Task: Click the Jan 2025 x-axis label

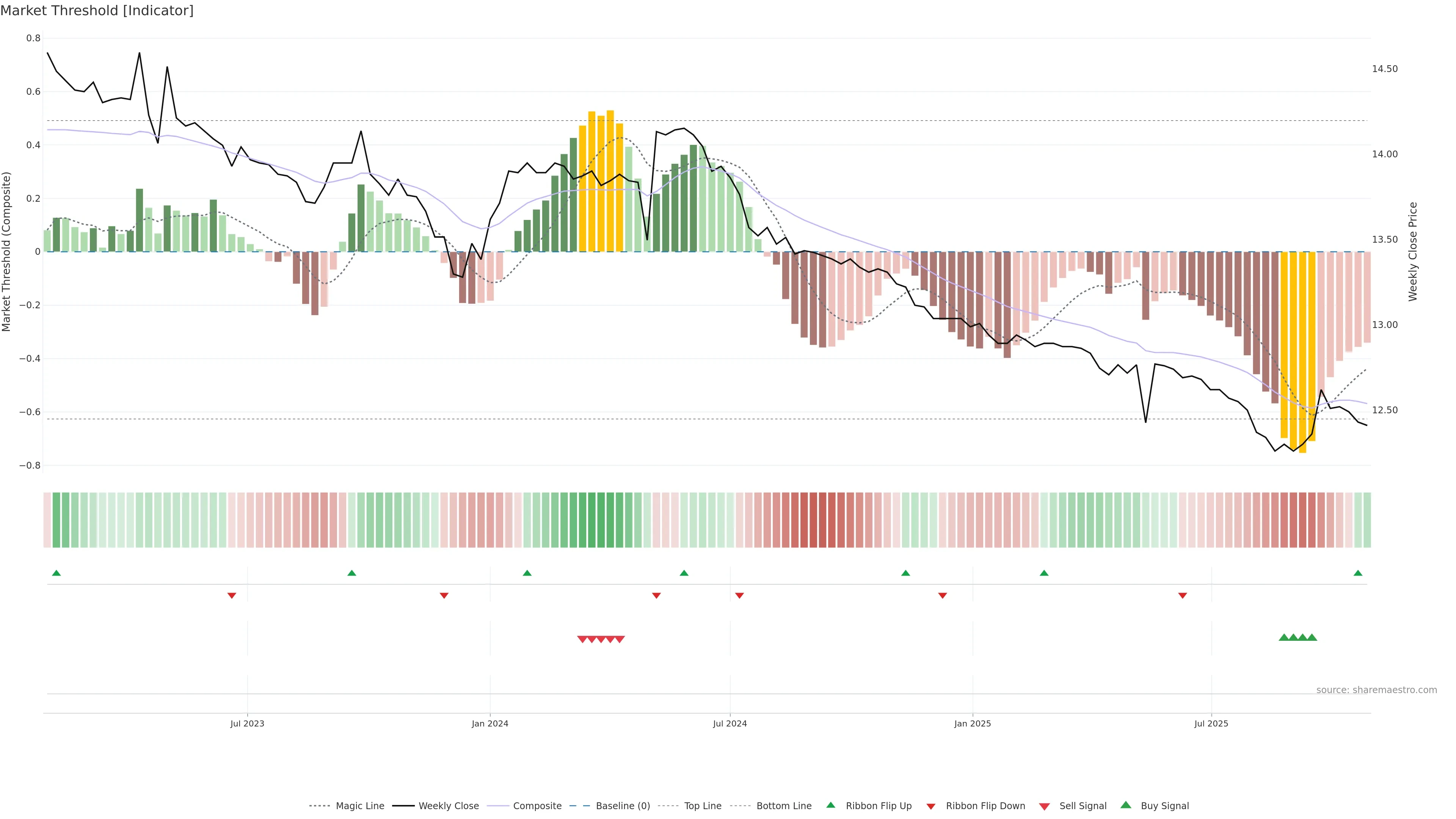Action: (972, 723)
